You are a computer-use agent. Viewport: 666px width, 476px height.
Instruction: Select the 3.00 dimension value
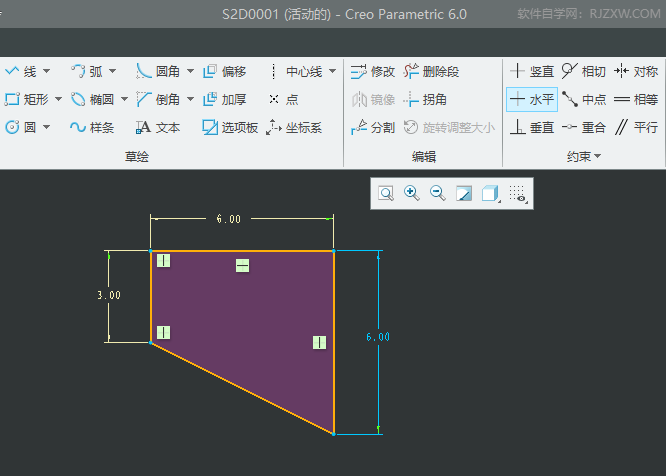coord(109,295)
